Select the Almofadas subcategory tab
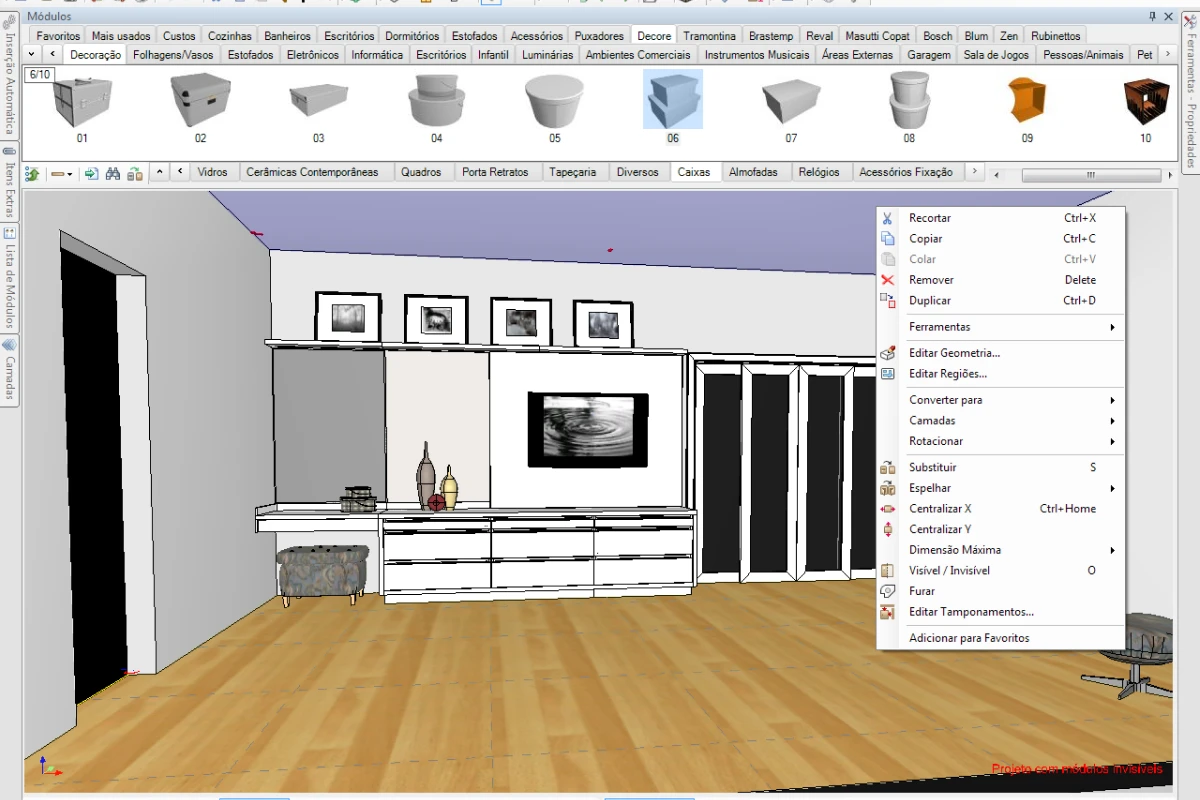Image resolution: width=1200 pixels, height=800 pixels. coord(754,172)
